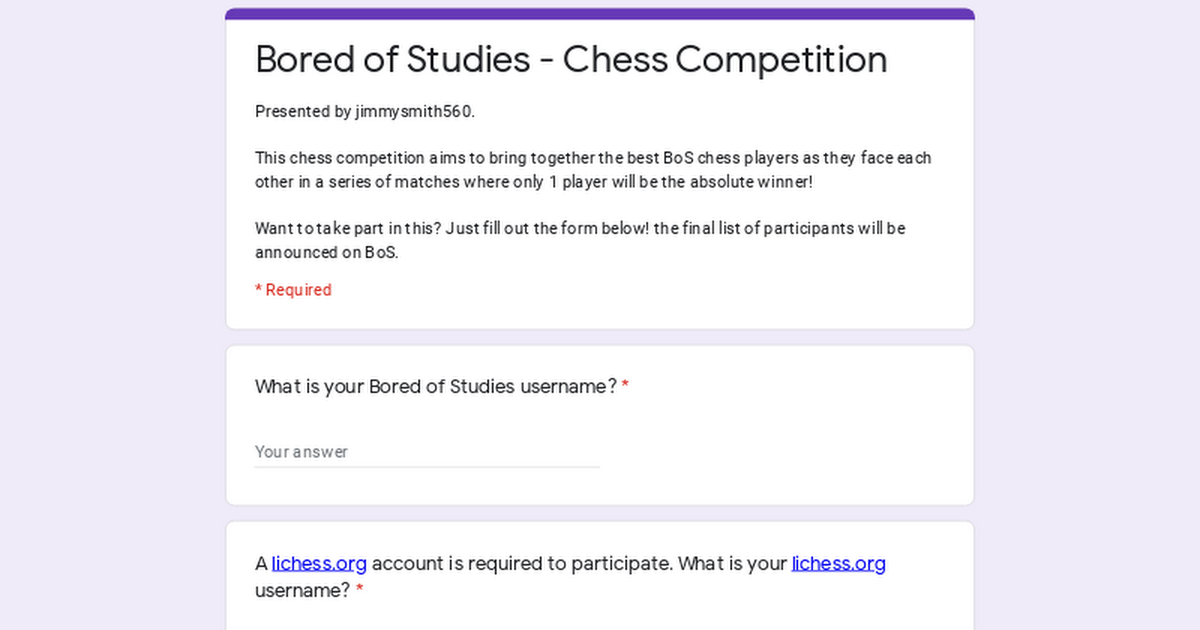
Task: Click the 'Bored of Studies - Chess Competition' title
Action: (571, 60)
